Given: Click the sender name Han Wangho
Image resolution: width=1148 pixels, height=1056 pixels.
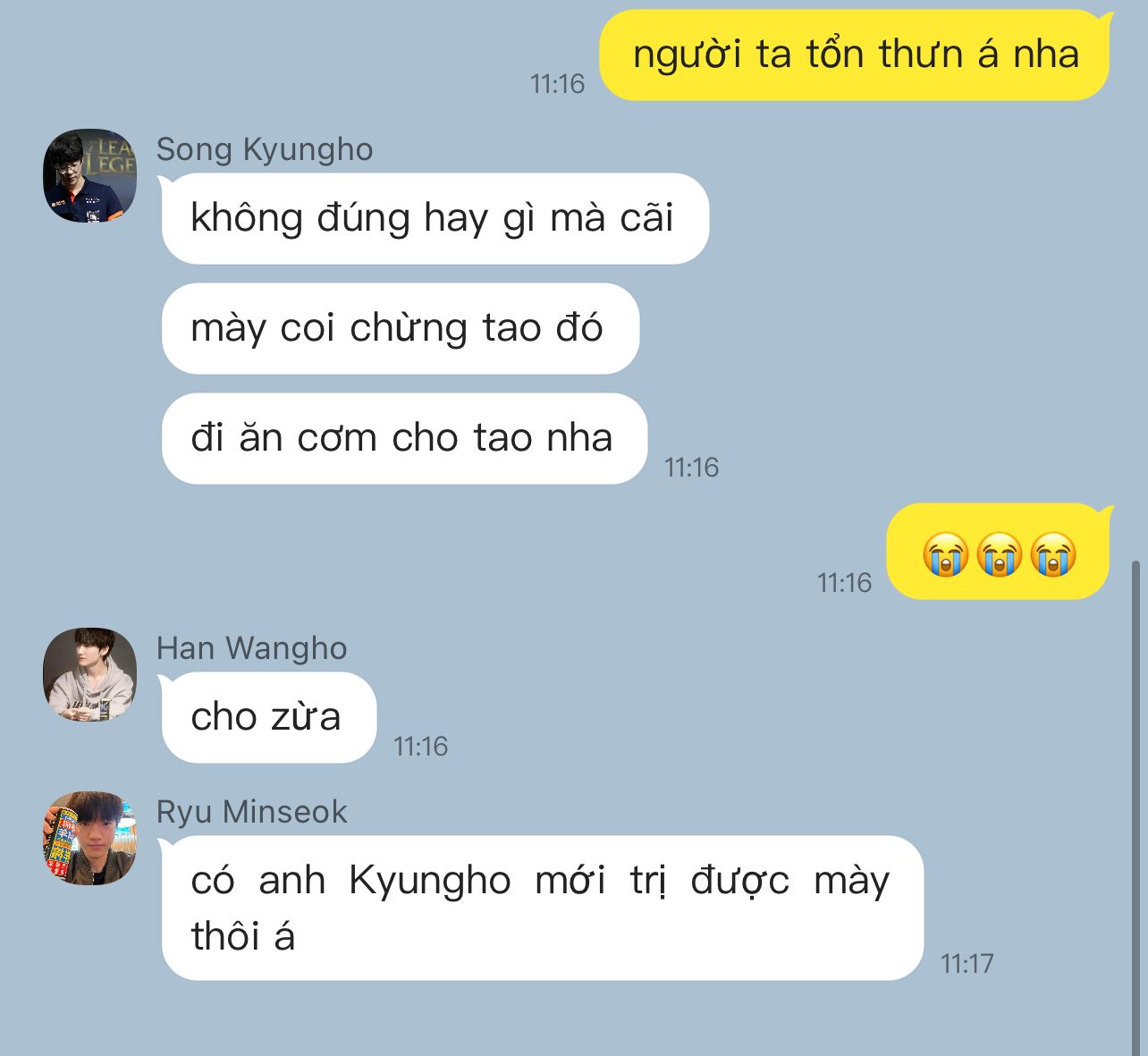Looking at the screenshot, I should [251, 648].
